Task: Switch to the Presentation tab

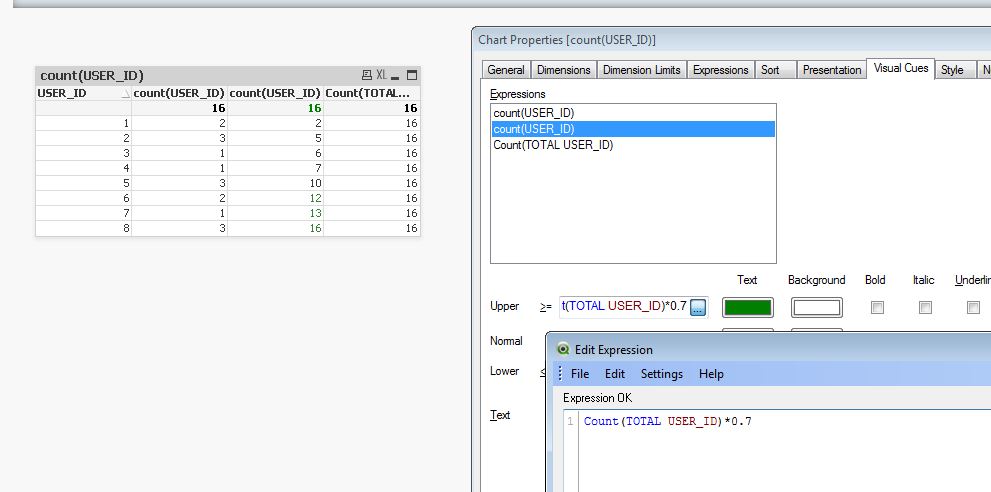Action: tap(832, 70)
